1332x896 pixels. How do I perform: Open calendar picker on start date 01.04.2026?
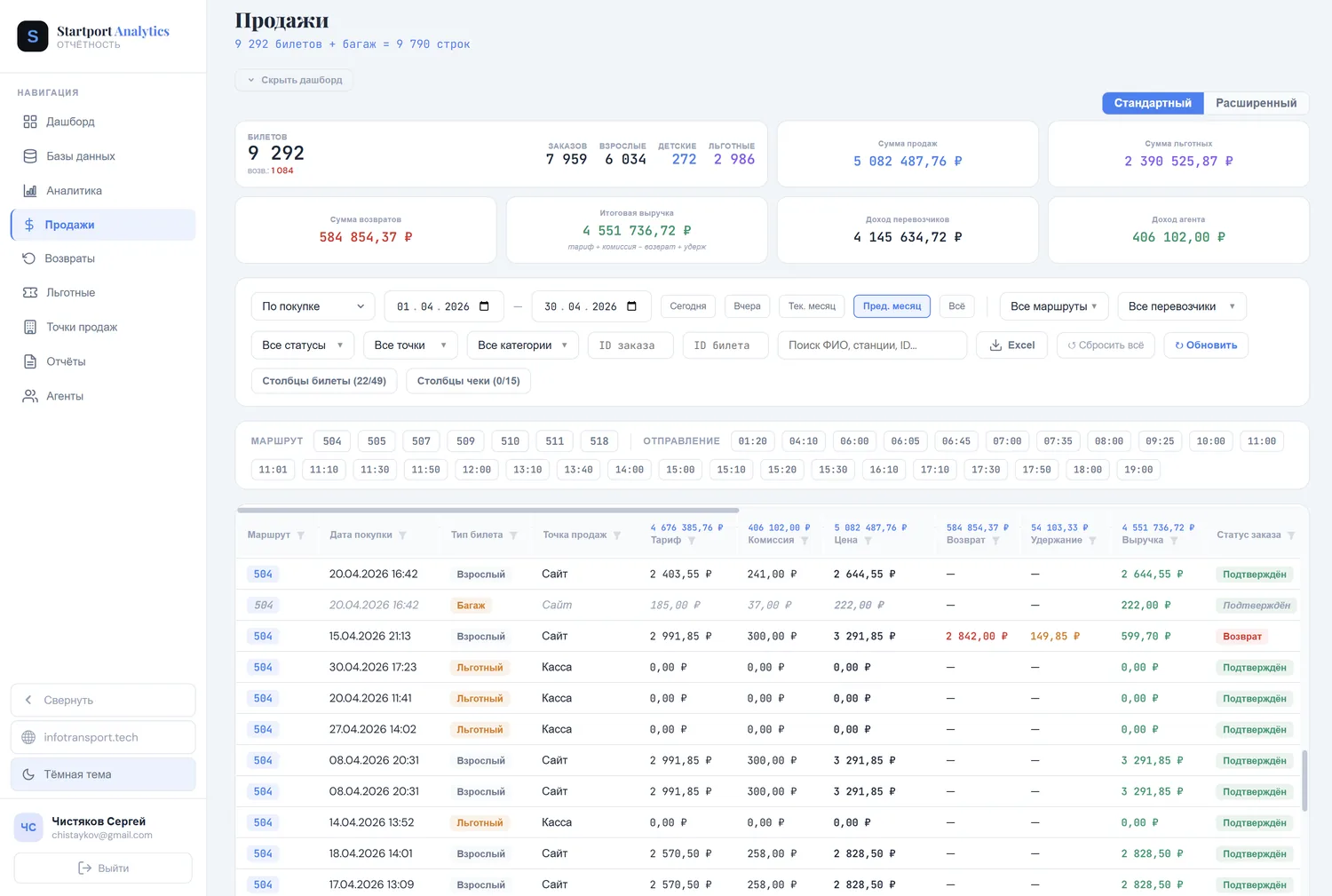[484, 306]
